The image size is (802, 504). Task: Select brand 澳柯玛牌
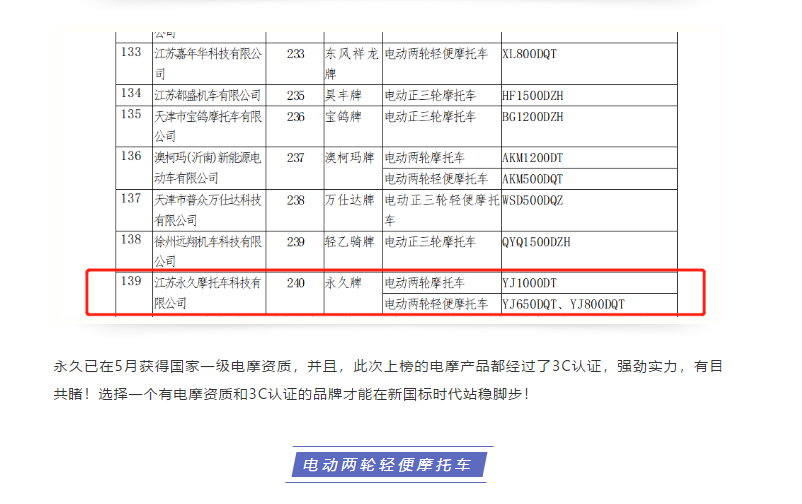coord(350,158)
